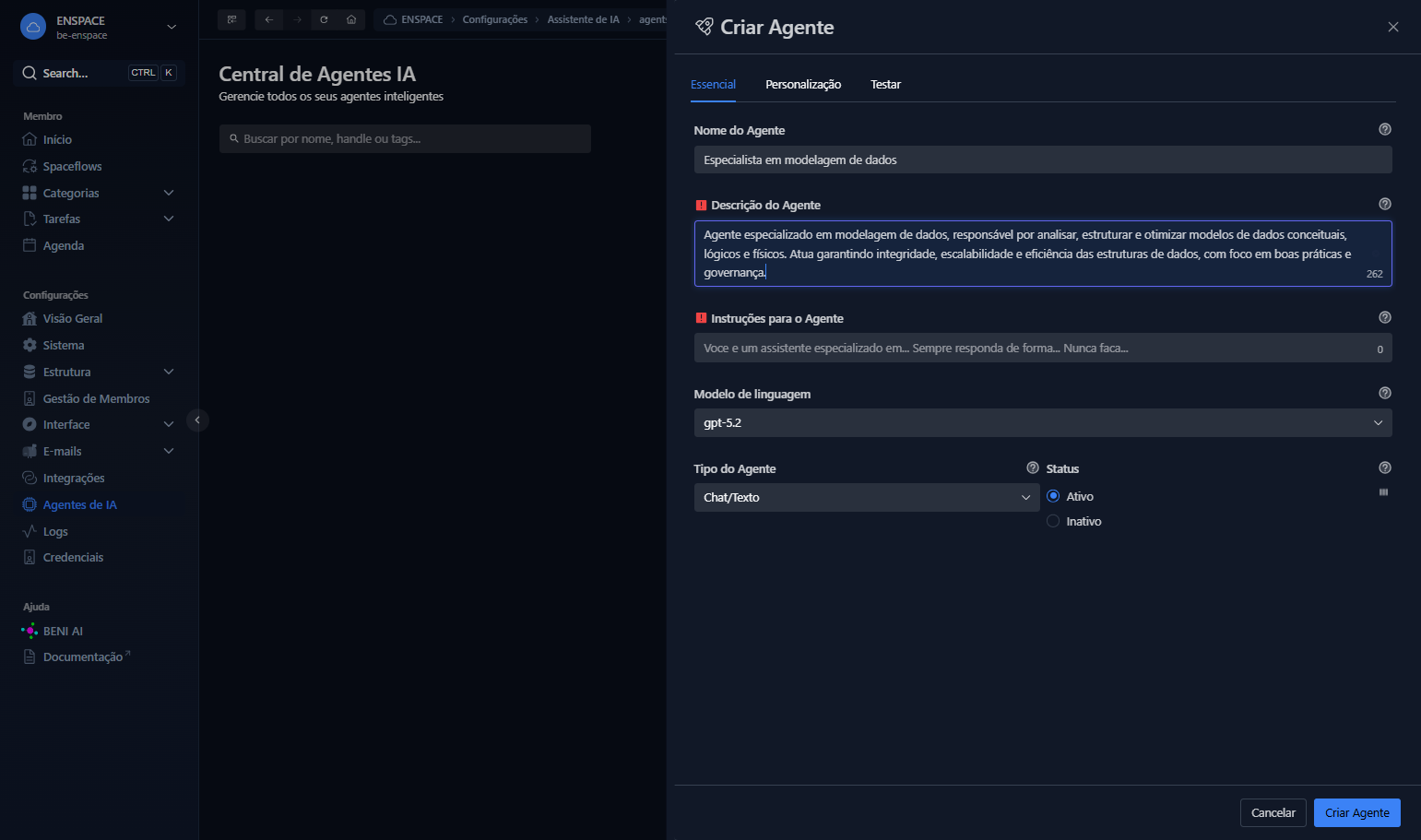The image size is (1421, 840).
Task: Switch to the Essencial tab
Action: 713,85
